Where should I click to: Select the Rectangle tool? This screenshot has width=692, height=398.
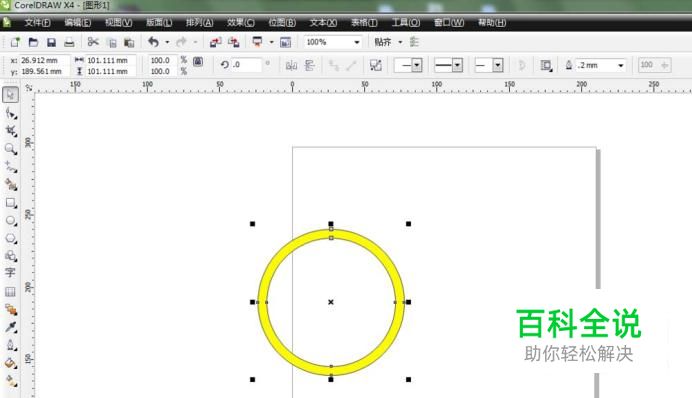tap(11, 203)
